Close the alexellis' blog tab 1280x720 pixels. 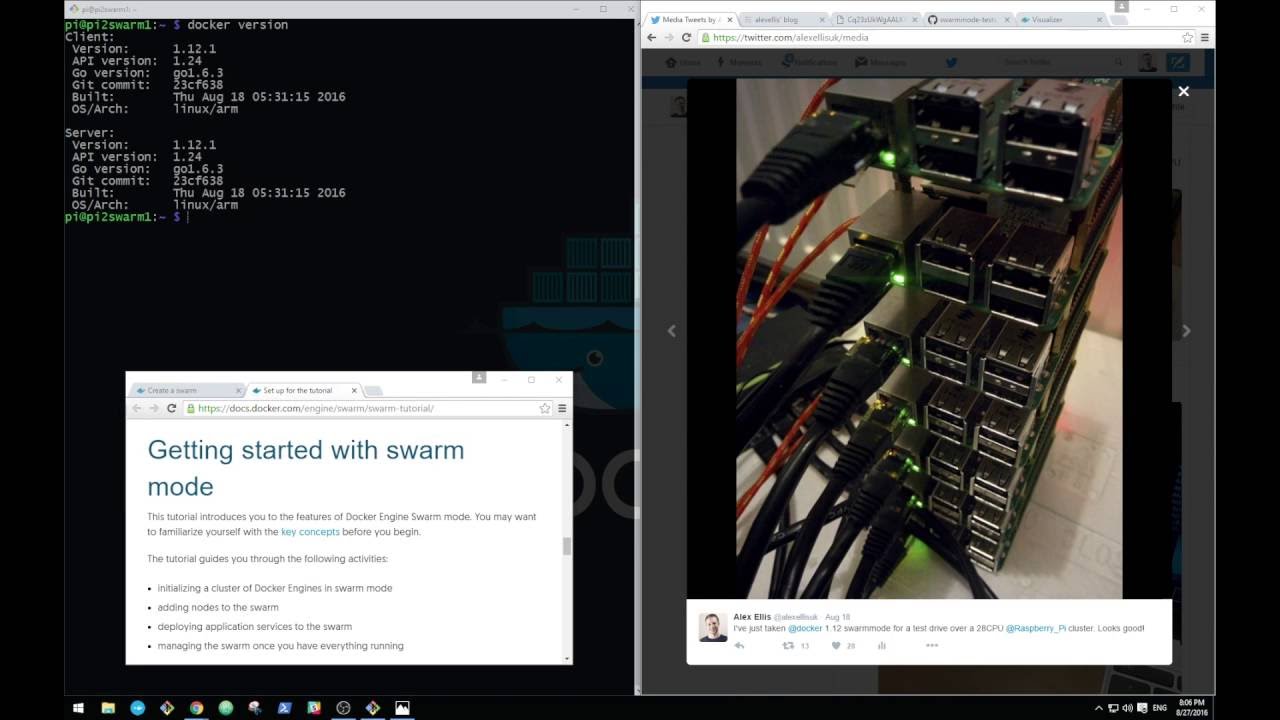point(820,19)
